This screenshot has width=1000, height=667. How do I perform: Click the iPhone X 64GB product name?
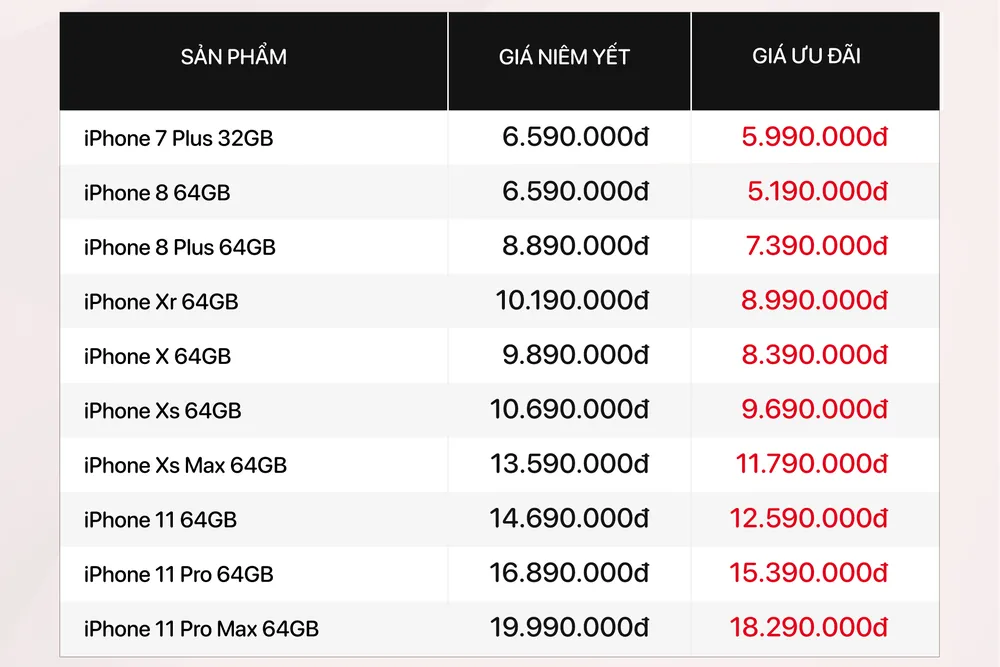tap(157, 356)
